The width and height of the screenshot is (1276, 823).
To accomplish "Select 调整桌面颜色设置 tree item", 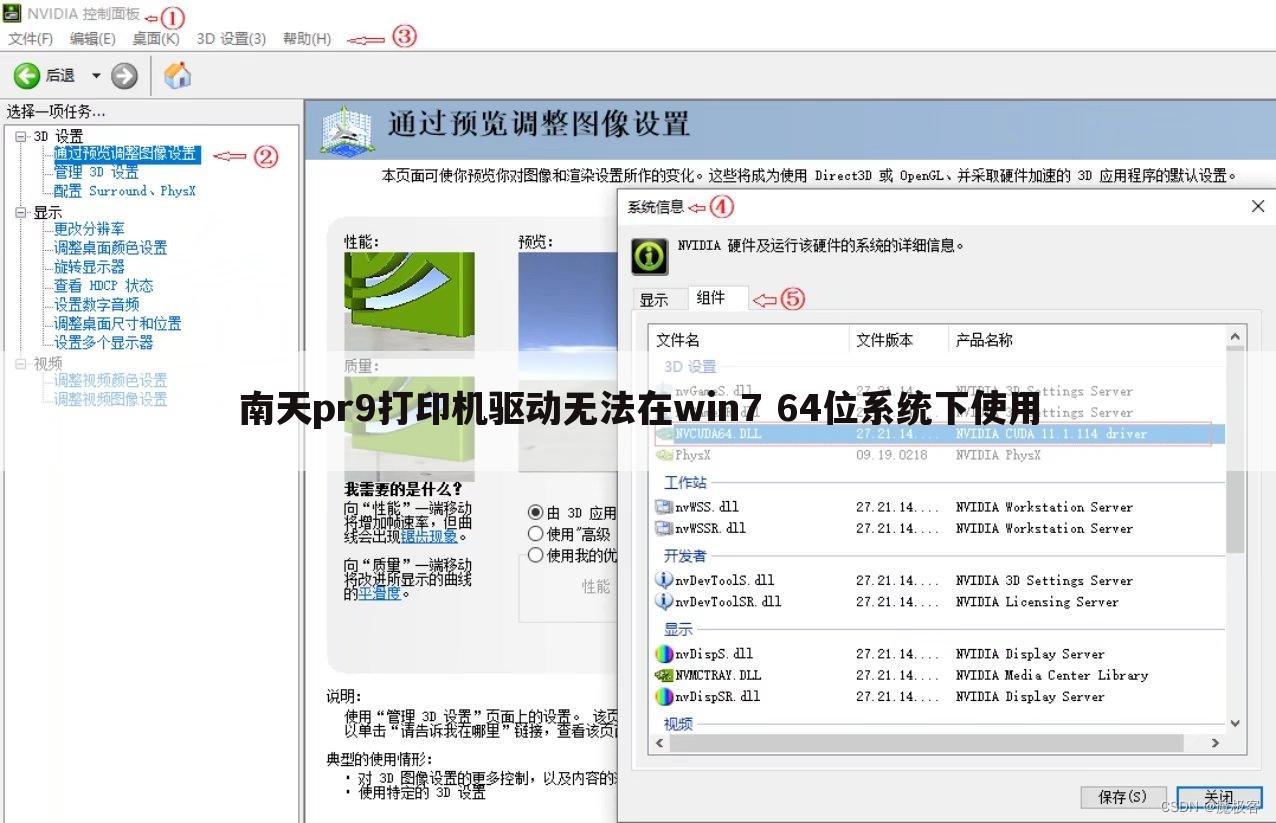I will pyautogui.click(x=110, y=248).
